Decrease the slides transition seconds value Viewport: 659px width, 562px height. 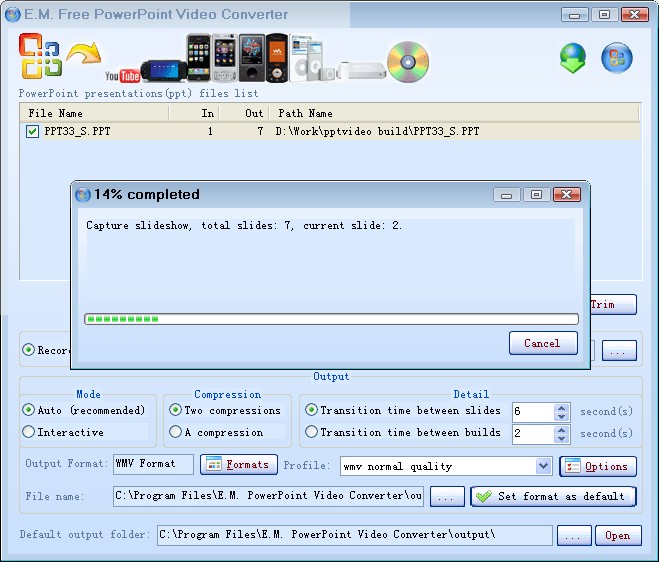(561, 417)
